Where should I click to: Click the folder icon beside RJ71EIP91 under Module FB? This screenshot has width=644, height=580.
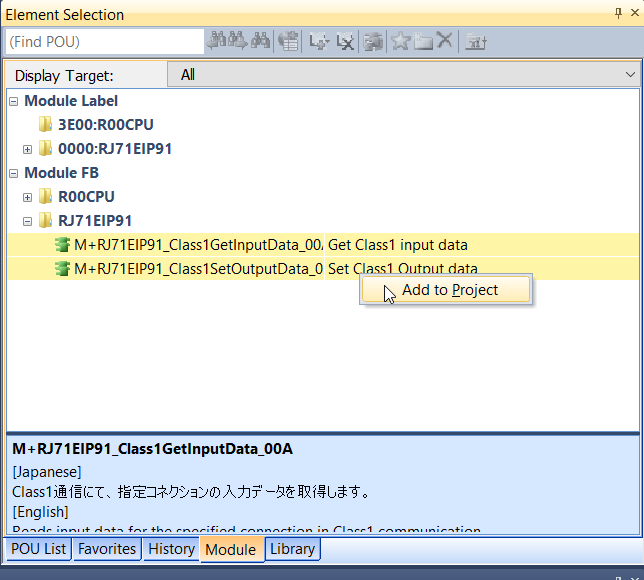45,221
